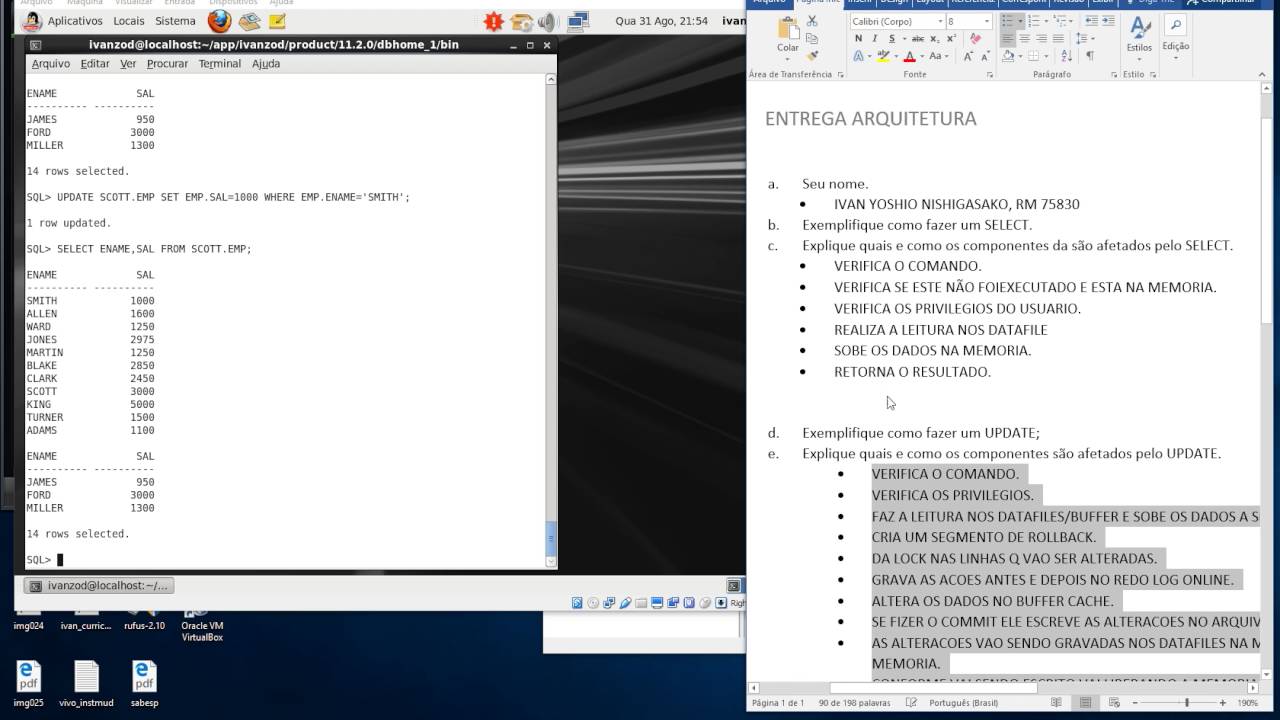Open the terminal Editar menu
Image resolution: width=1280 pixels, height=720 pixels.
pyautogui.click(x=95, y=64)
